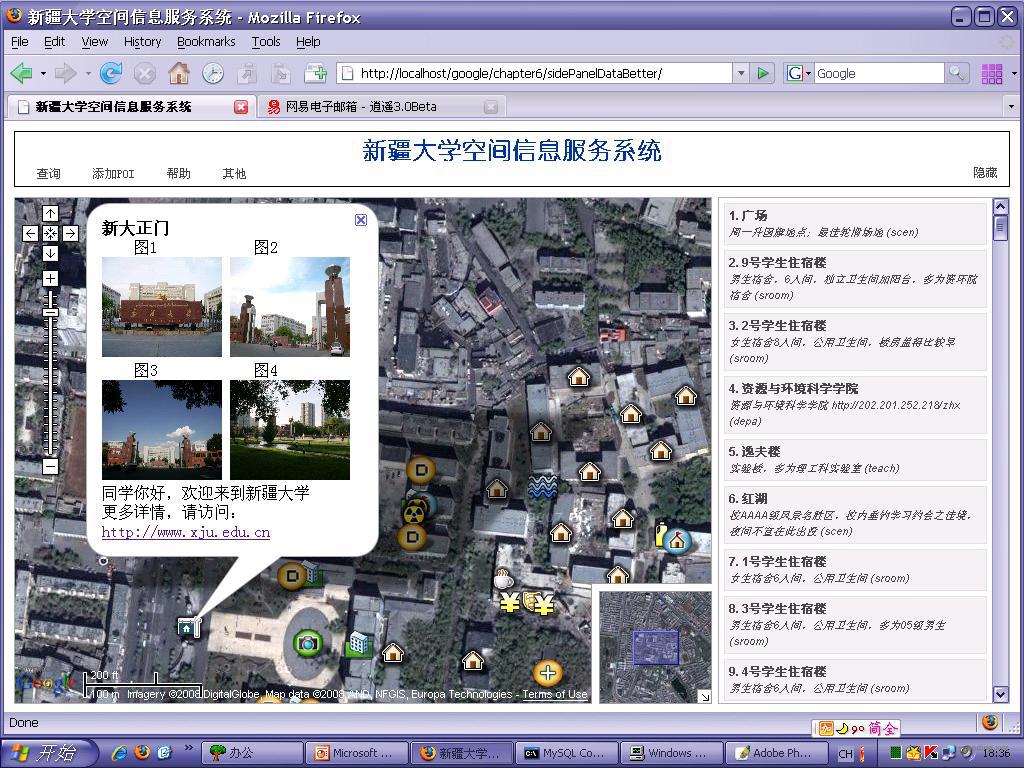The width and height of the screenshot is (1024, 768).
Task: Click the radiation hazard marker on the map
Action: click(414, 514)
